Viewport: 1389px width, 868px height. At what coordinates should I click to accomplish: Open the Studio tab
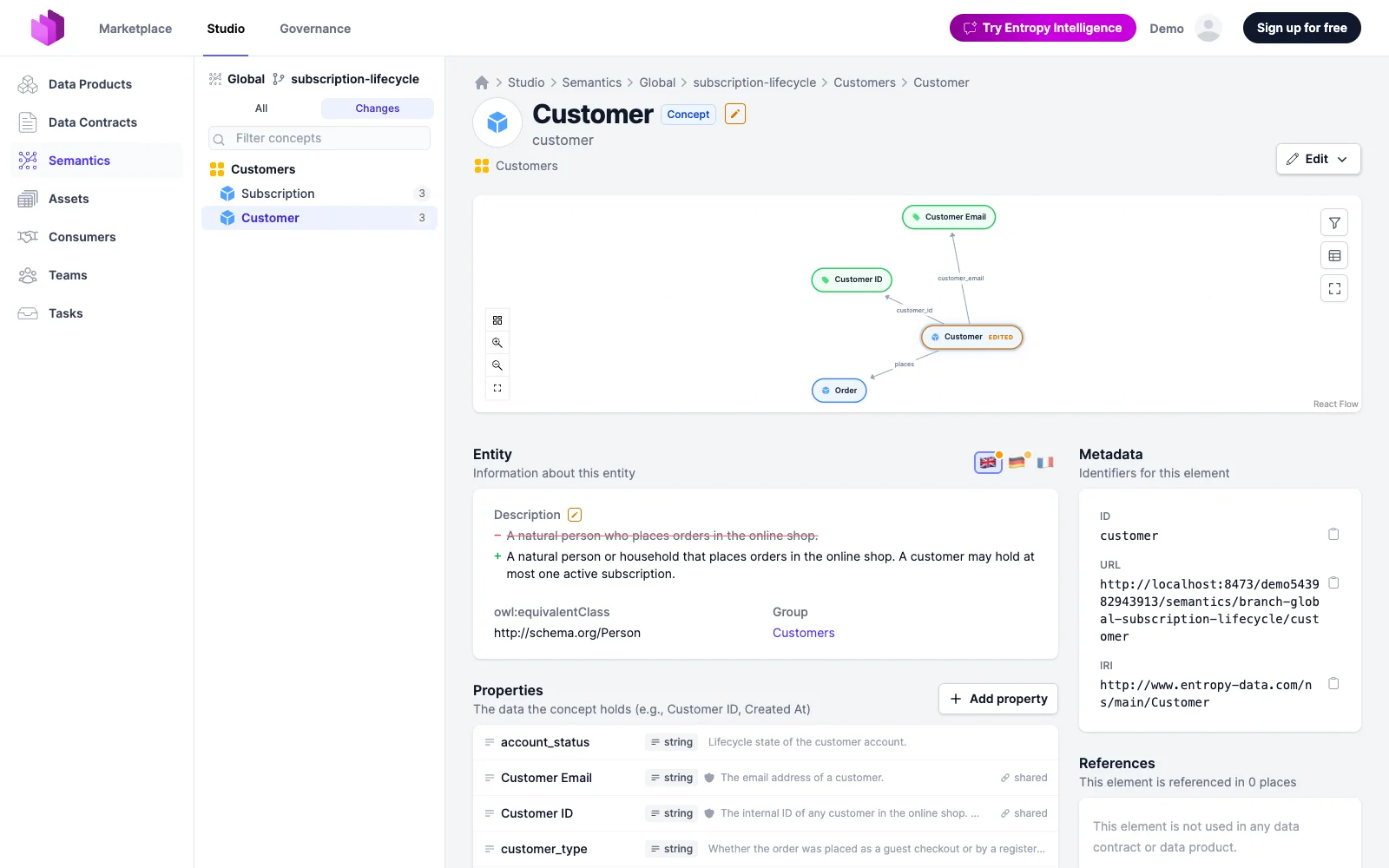(x=226, y=29)
